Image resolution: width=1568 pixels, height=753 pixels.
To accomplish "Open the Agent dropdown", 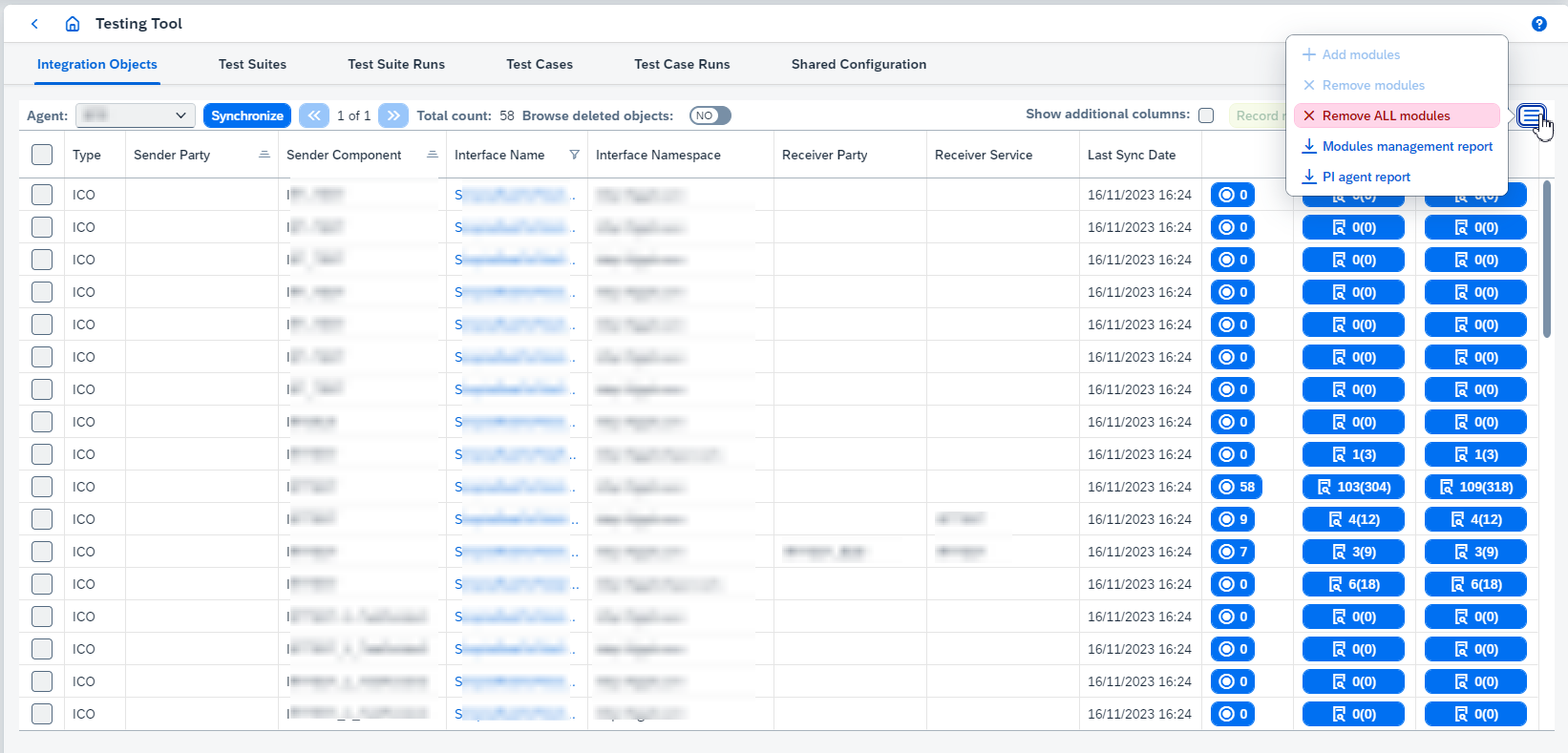I will [x=136, y=115].
